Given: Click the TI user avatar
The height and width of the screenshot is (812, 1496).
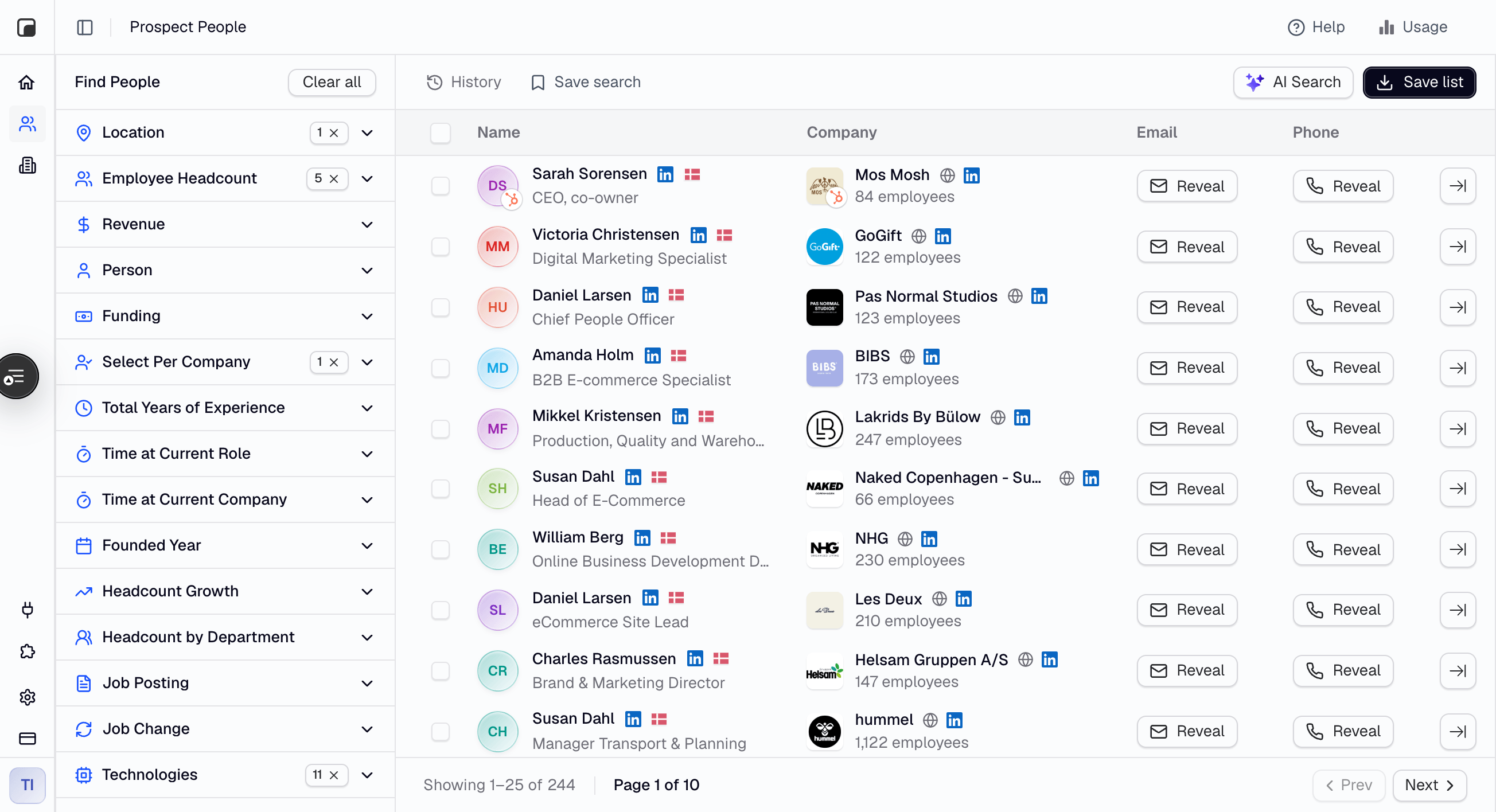Looking at the screenshot, I should point(28,784).
